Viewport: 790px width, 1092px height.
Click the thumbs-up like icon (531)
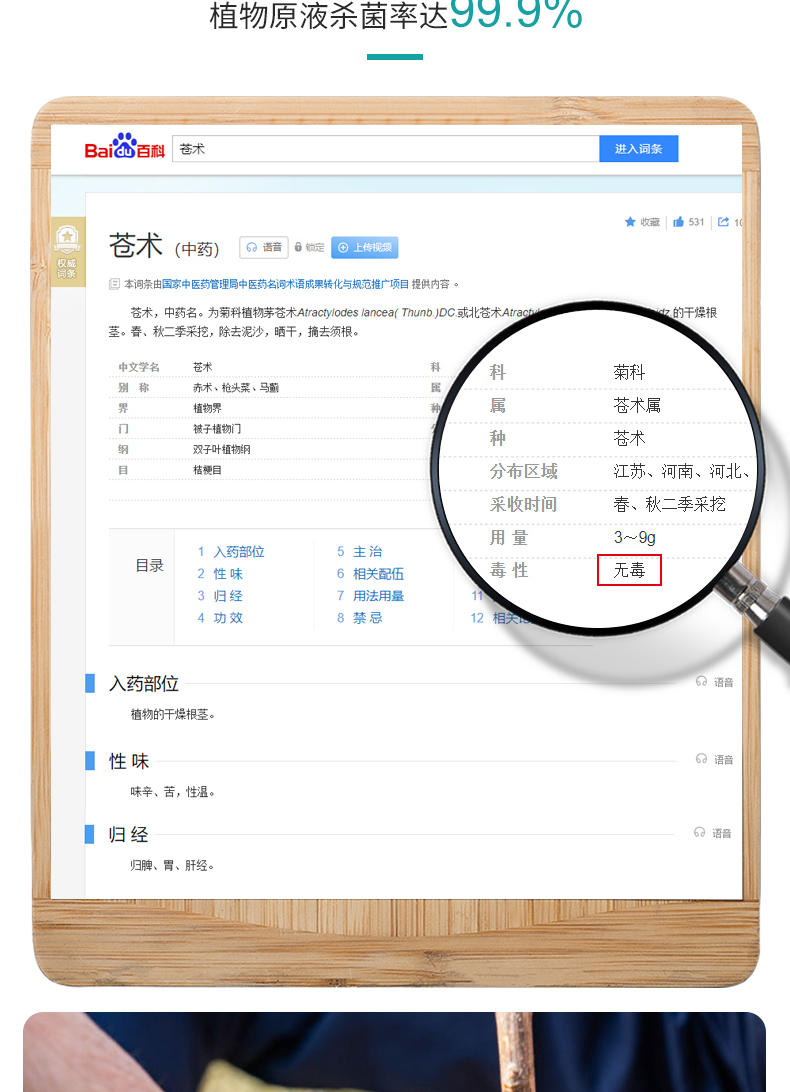[x=679, y=222]
